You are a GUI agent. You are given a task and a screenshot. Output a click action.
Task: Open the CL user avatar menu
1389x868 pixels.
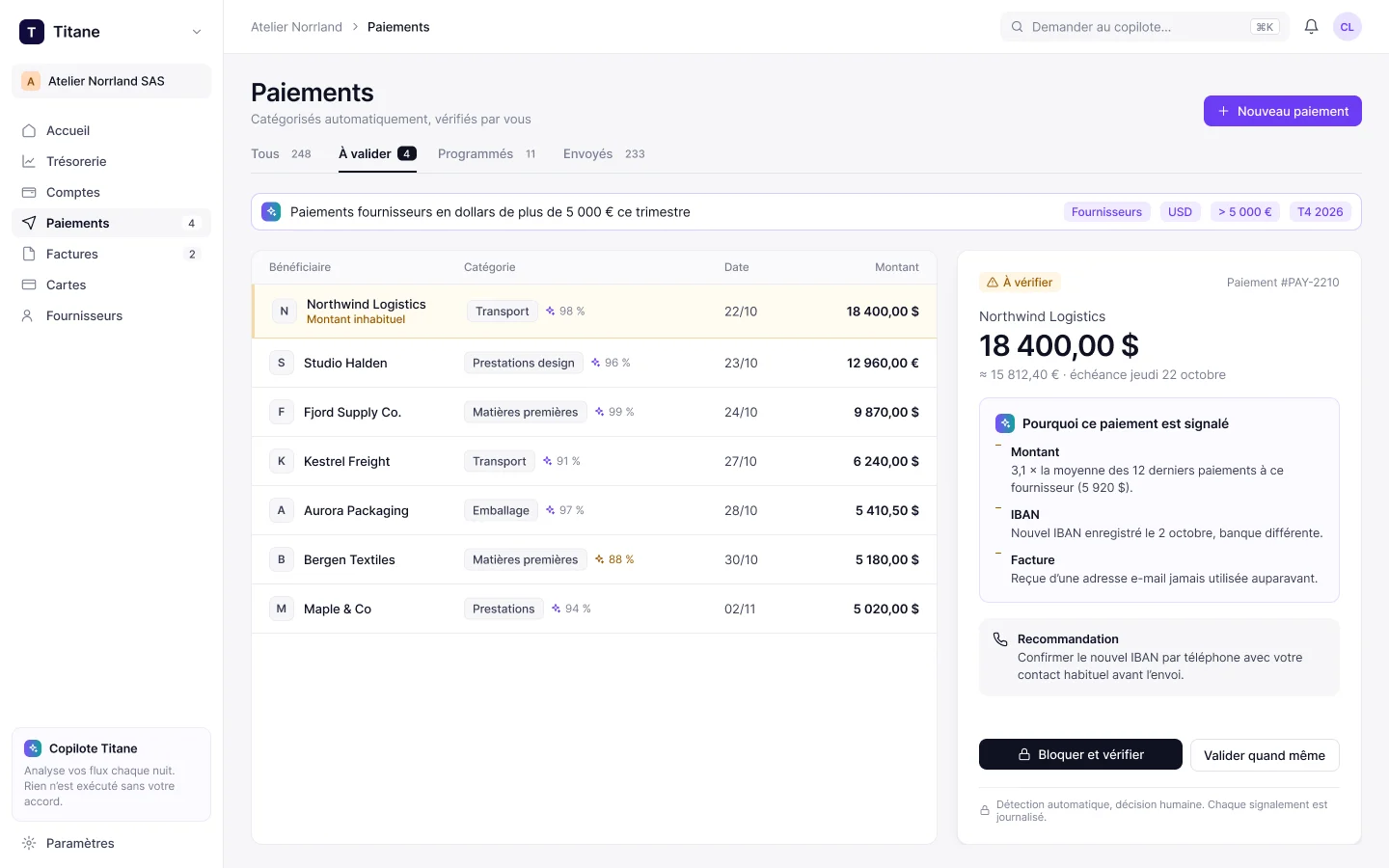(x=1347, y=27)
